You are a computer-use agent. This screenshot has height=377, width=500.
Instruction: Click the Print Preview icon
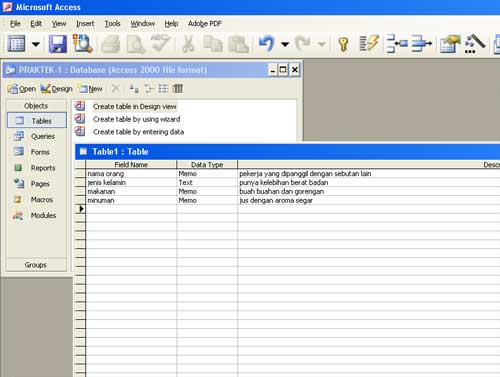(136, 44)
